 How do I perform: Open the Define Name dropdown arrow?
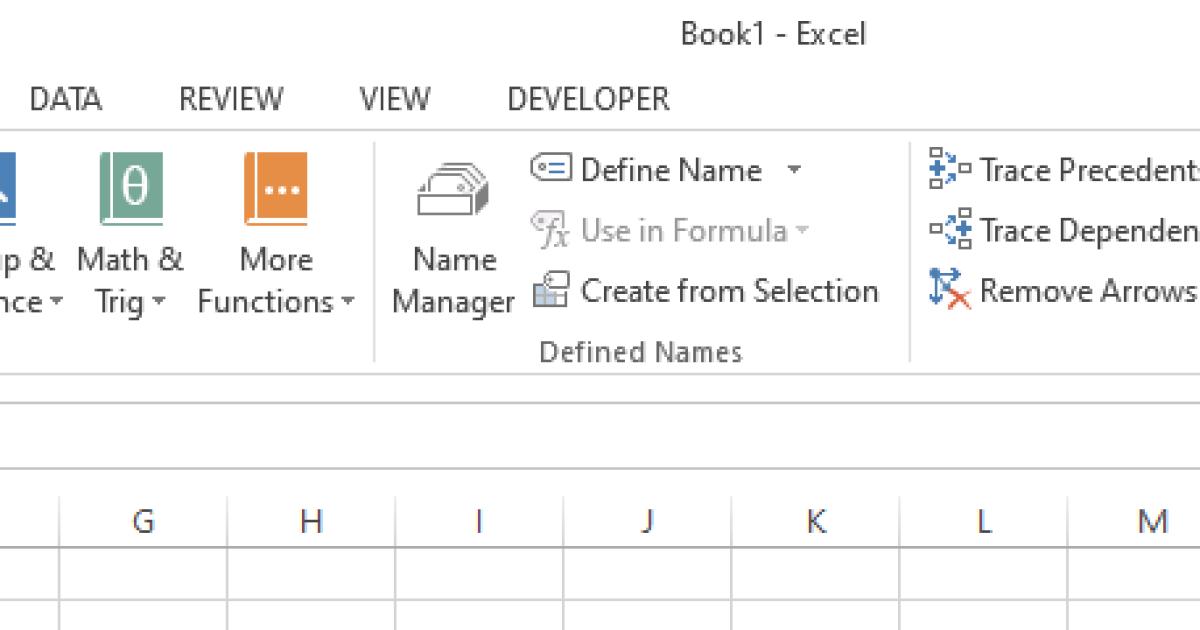click(x=795, y=170)
